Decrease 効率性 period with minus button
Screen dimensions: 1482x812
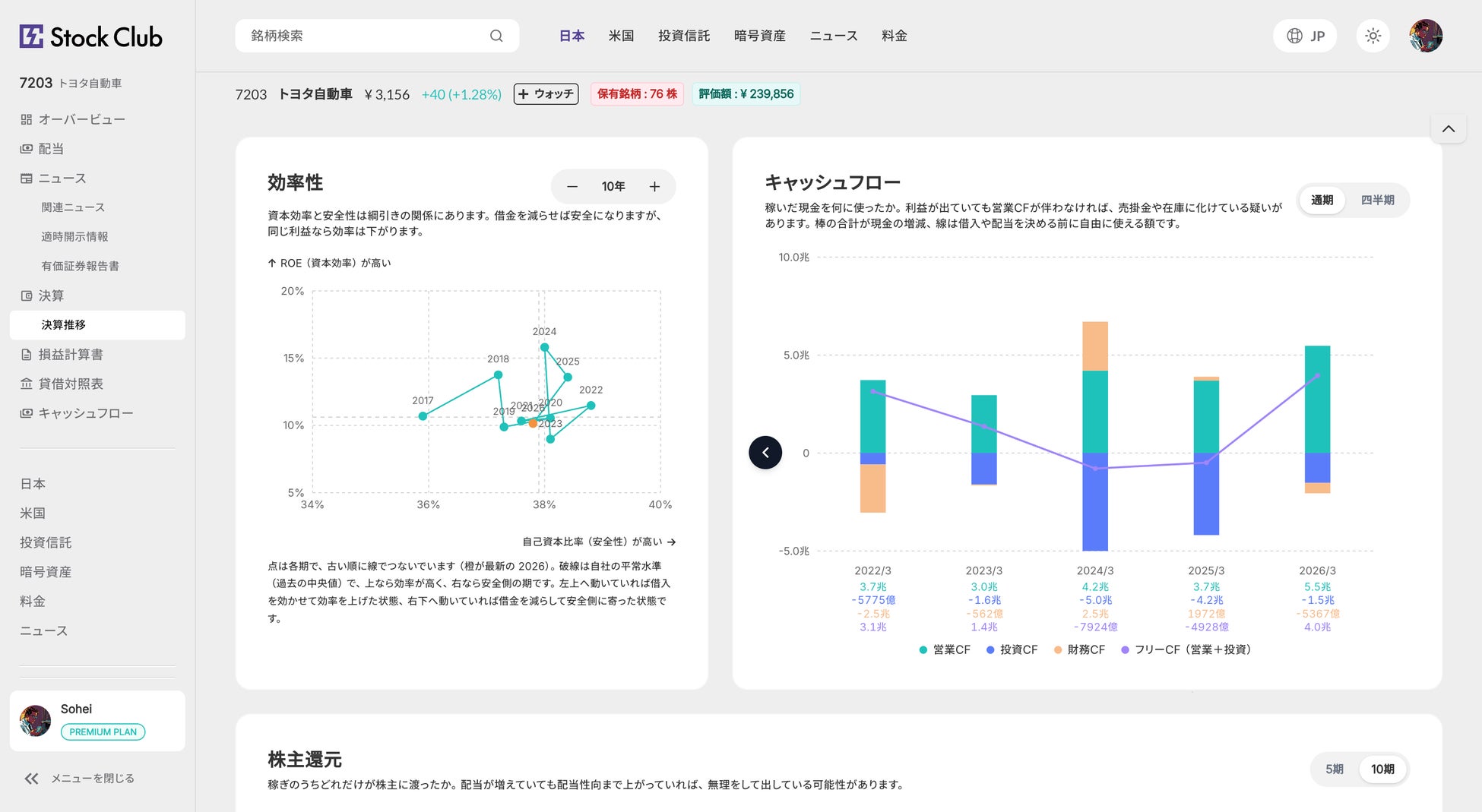click(572, 187)
